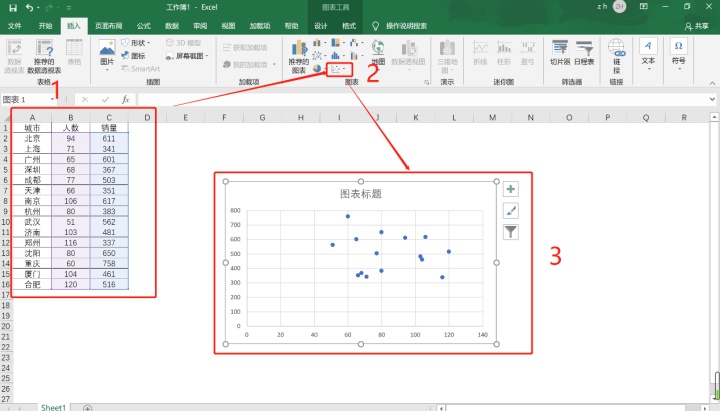Open the charts group dialog launcher
This screenshot has height=411, width=720.
click(x=427, y=82)
